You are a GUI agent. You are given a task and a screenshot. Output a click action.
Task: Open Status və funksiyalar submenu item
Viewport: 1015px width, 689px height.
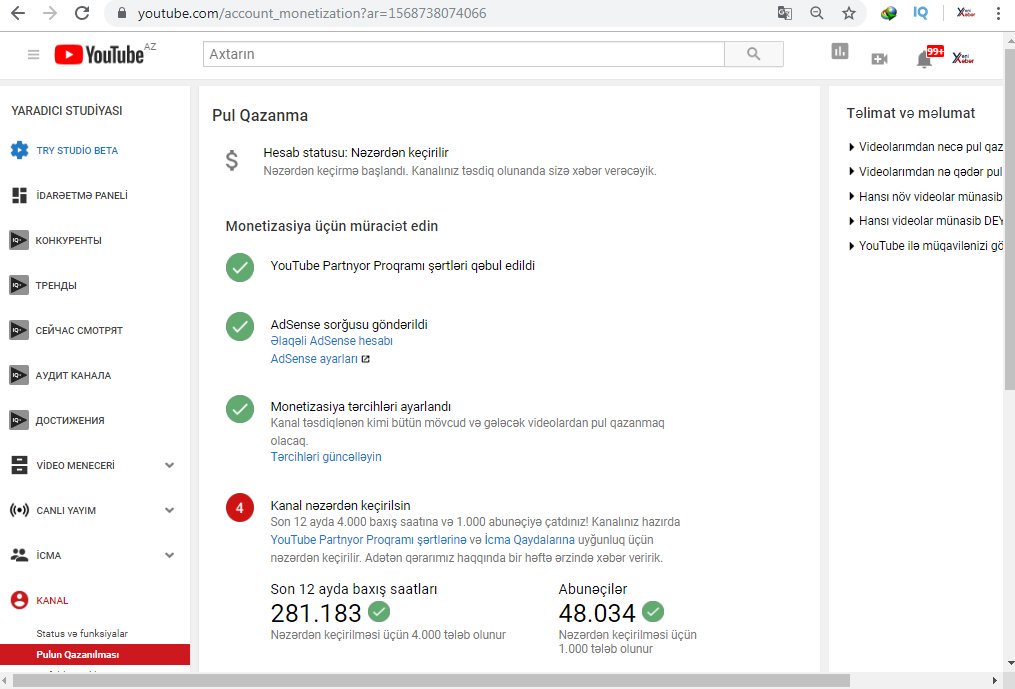point(82,633)
